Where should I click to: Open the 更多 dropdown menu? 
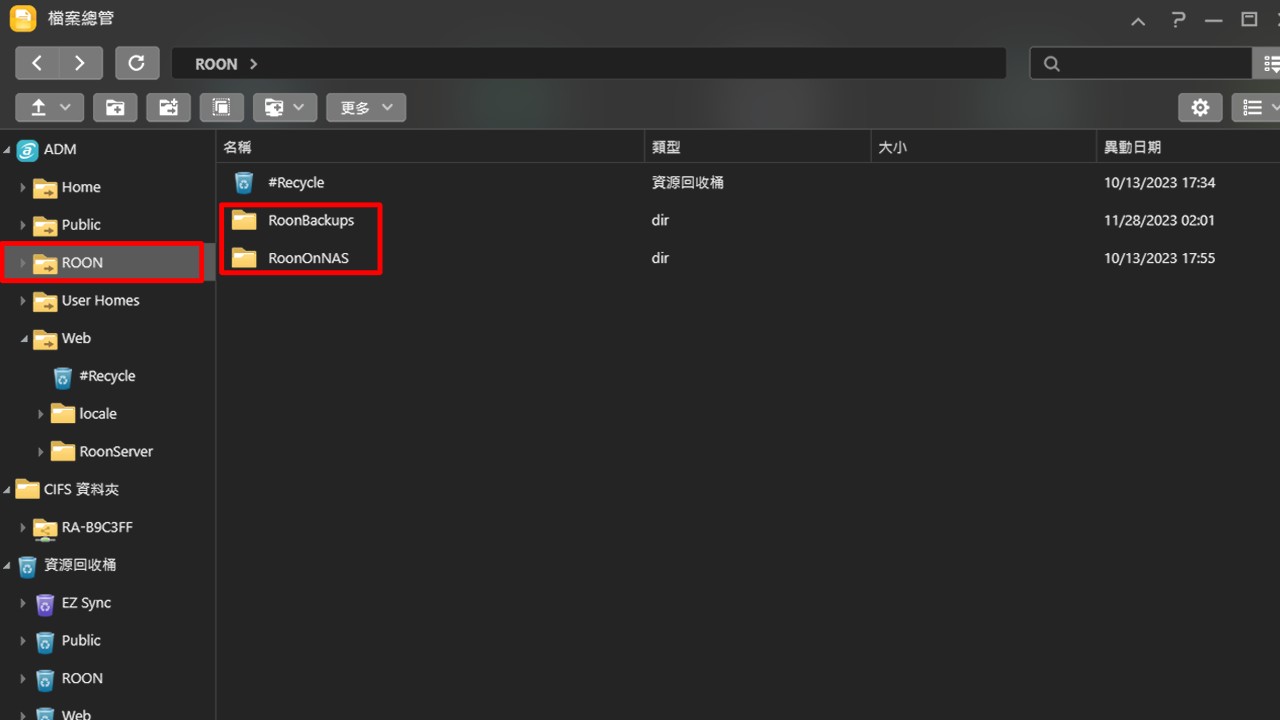pos(366,107)
